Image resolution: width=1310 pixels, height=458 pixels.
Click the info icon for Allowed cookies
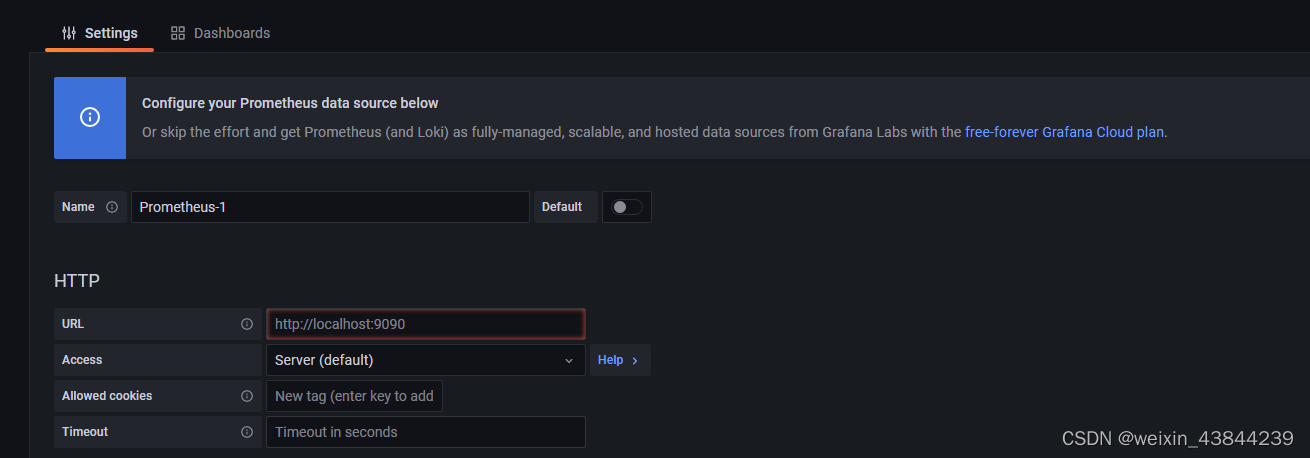[247, 396]
